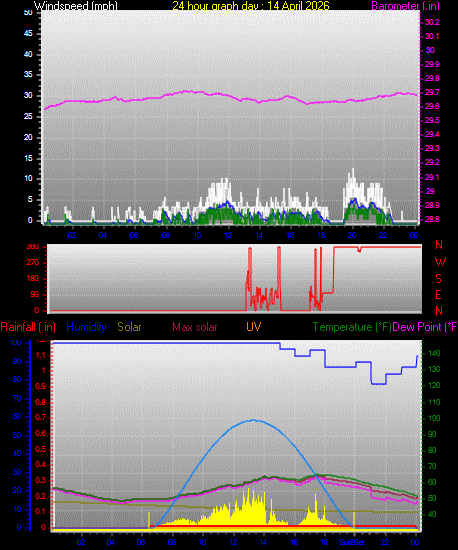
Task: Click the 28.8 barometer scale value
Action: pyautogui.click(x=432, y=219)
